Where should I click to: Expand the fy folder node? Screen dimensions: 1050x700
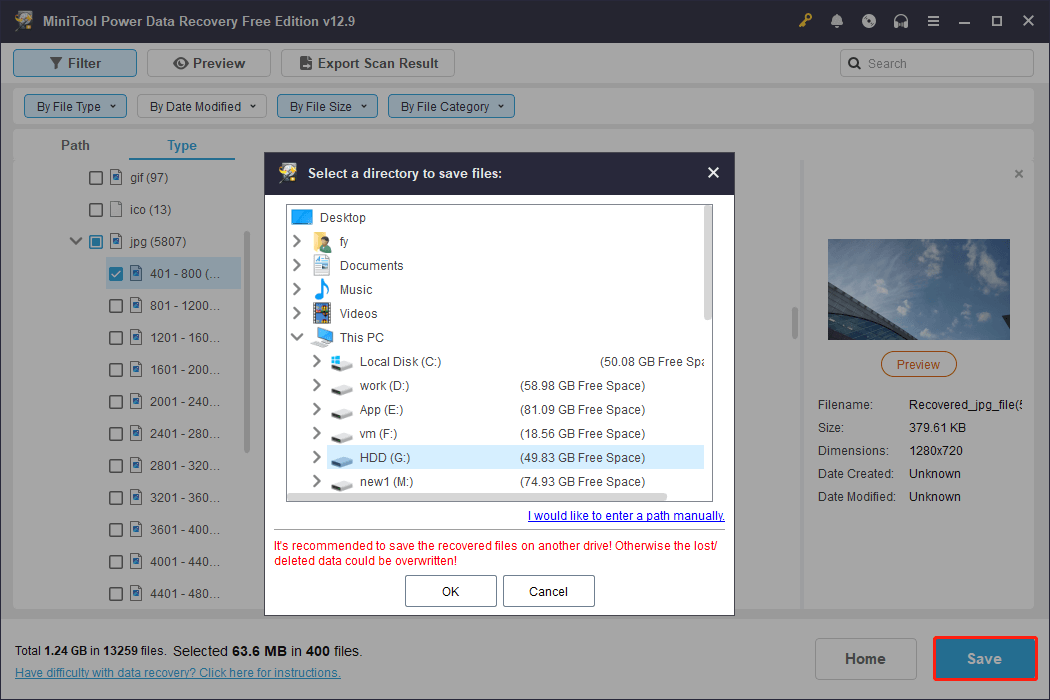coord(297,241)
